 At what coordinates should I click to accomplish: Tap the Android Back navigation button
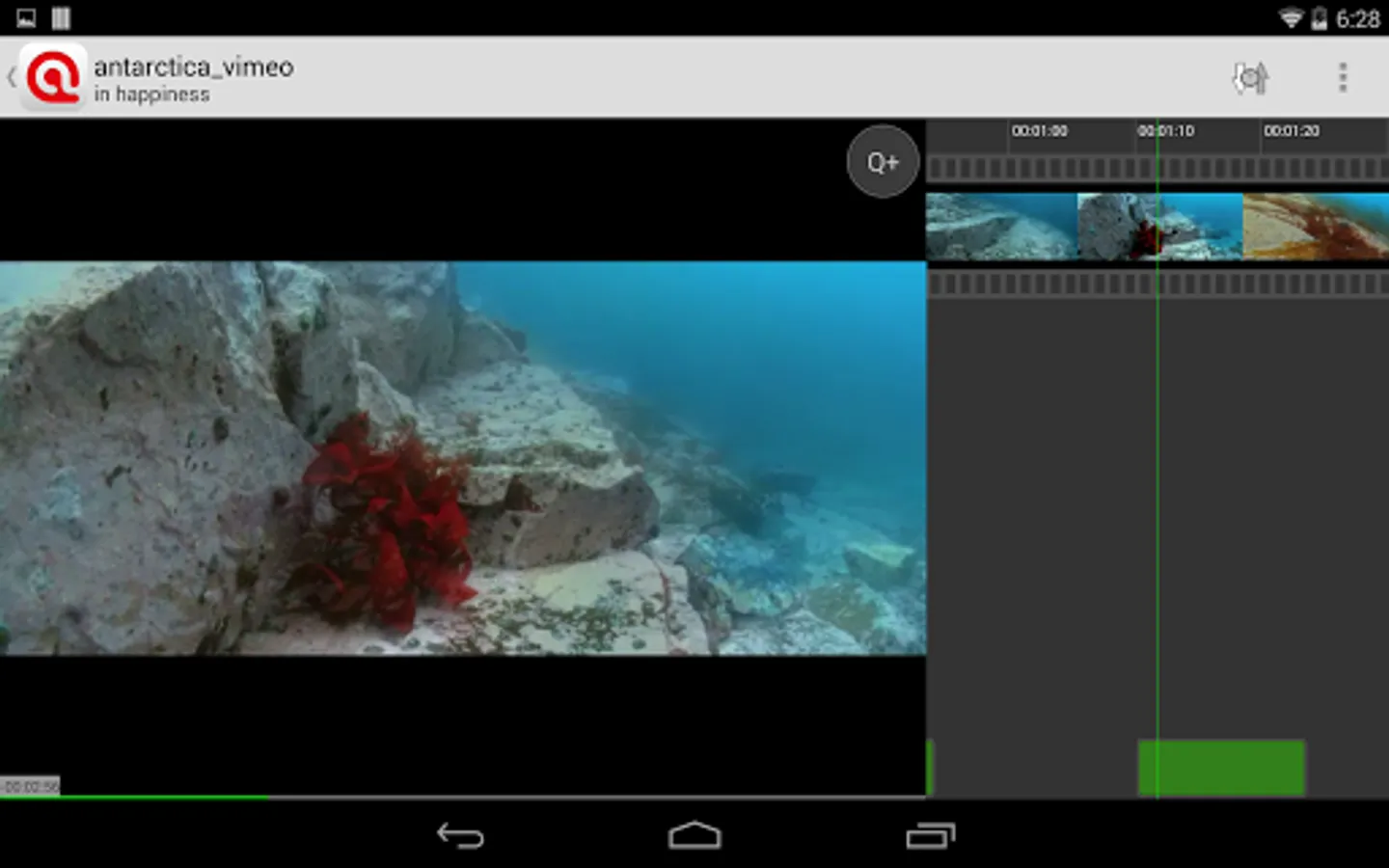click(460, 835)
